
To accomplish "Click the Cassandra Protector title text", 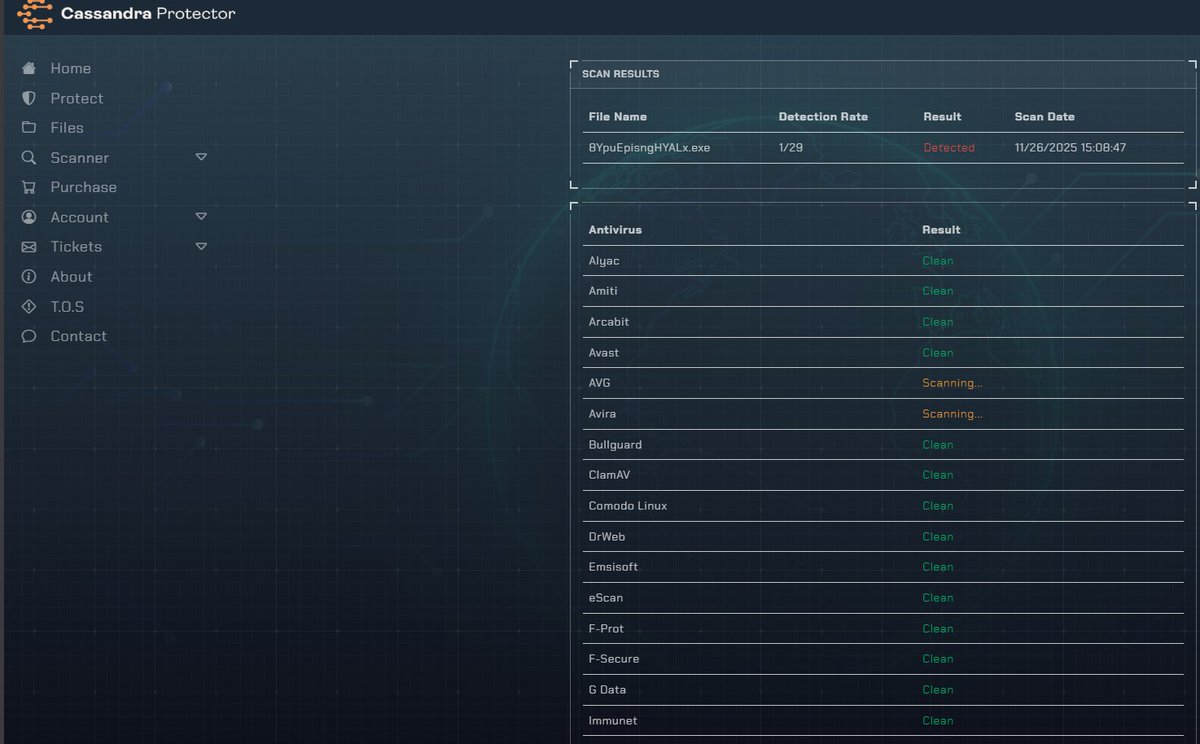I will pyautogui.click(x=148, y=14).
